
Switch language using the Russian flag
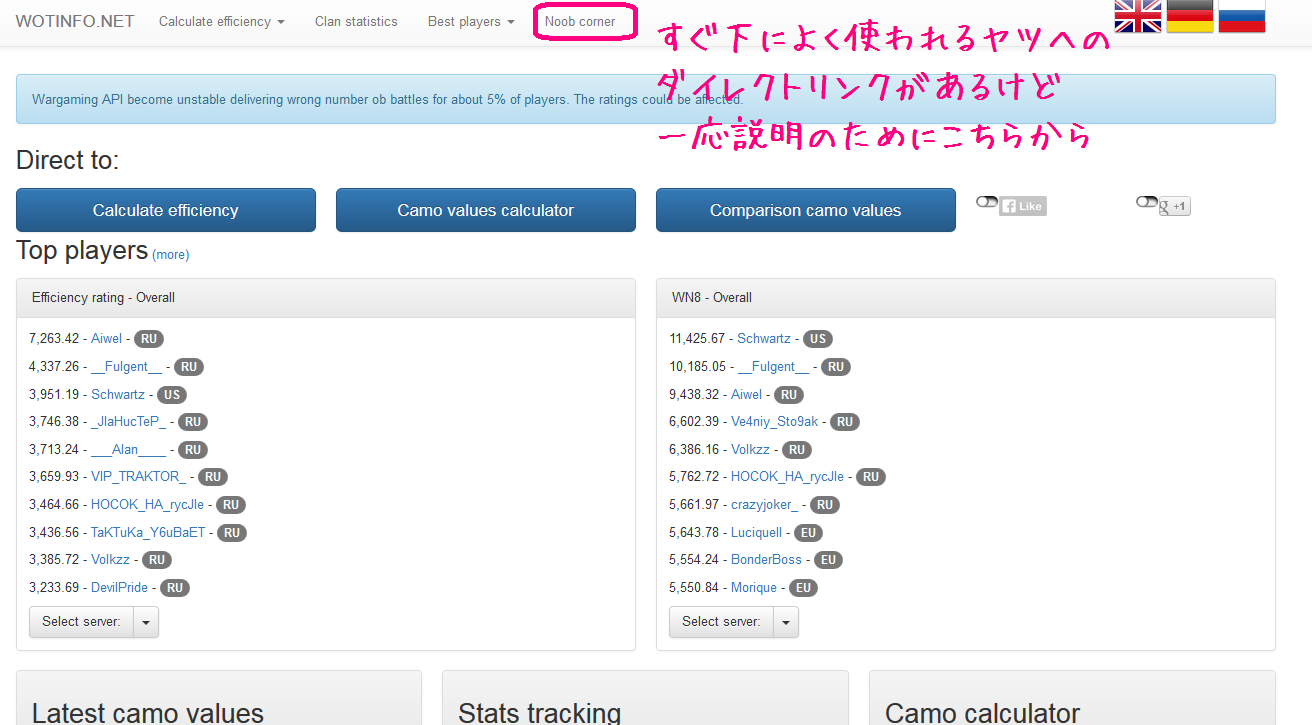click(1242, 15)
